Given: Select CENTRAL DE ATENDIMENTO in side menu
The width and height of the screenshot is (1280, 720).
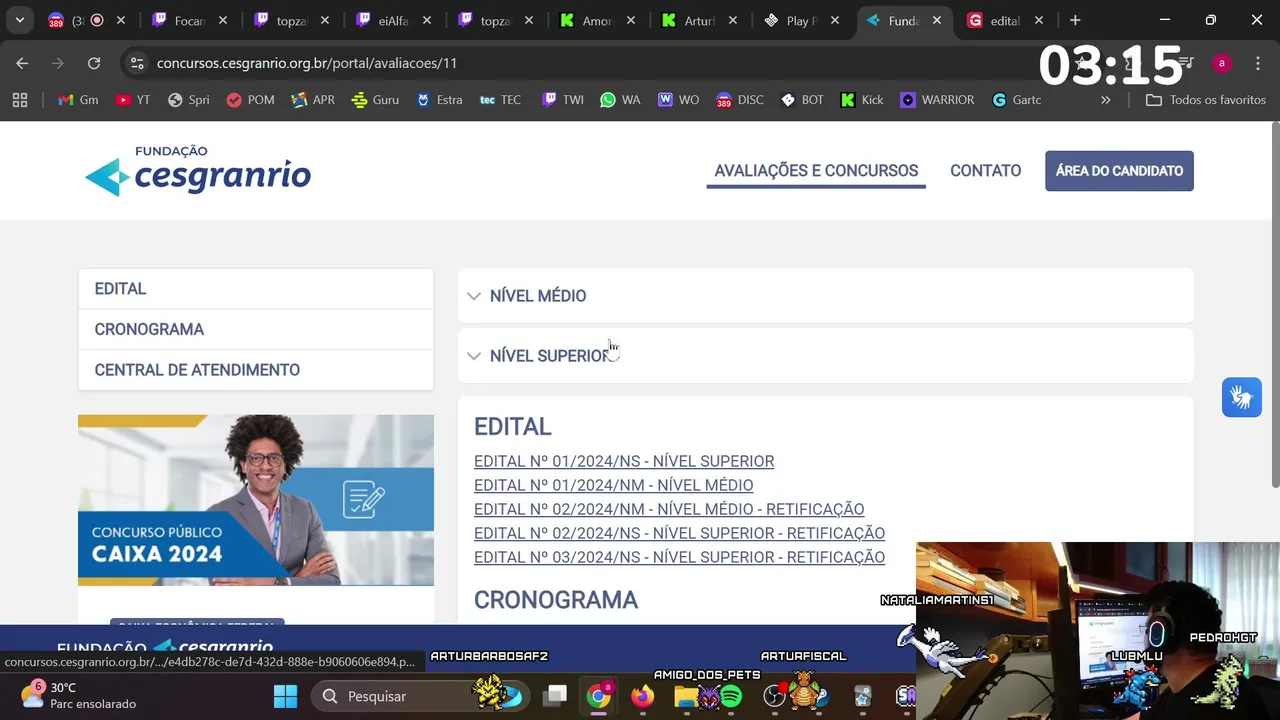Looking at the screenshot, I should (256, 370).
